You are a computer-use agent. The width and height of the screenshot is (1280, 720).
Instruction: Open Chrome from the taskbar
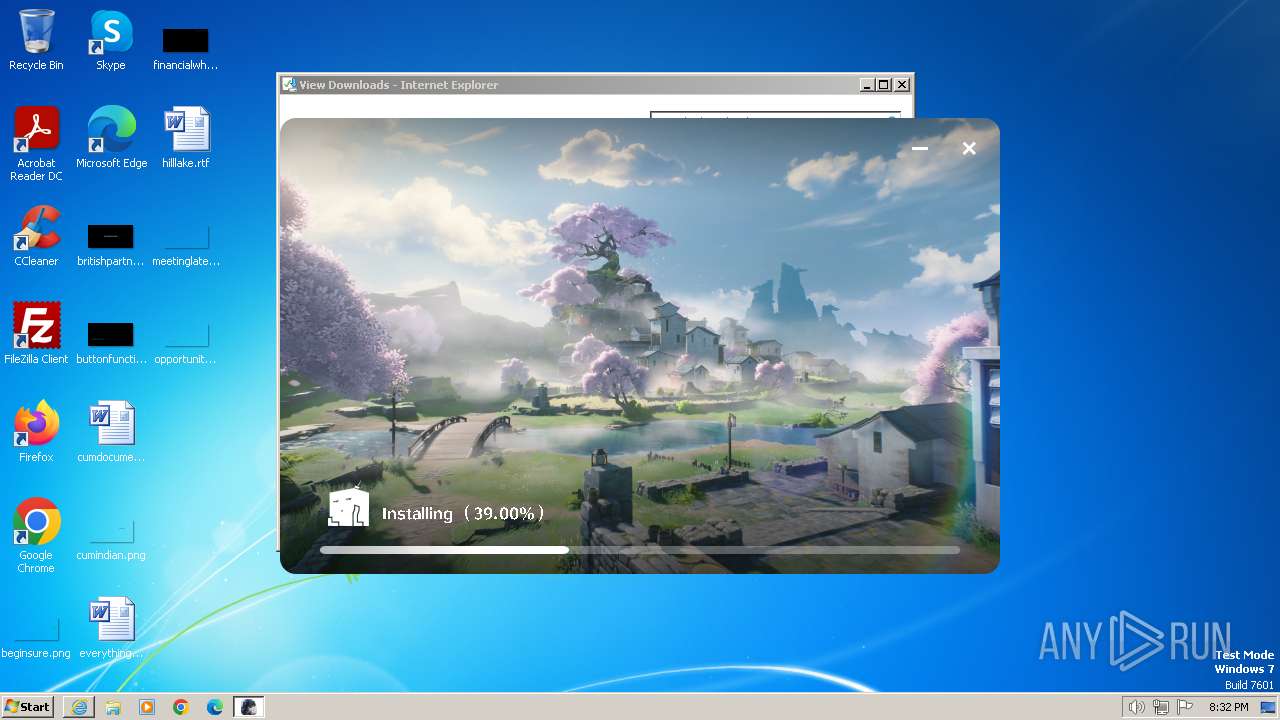pos(181,707)
